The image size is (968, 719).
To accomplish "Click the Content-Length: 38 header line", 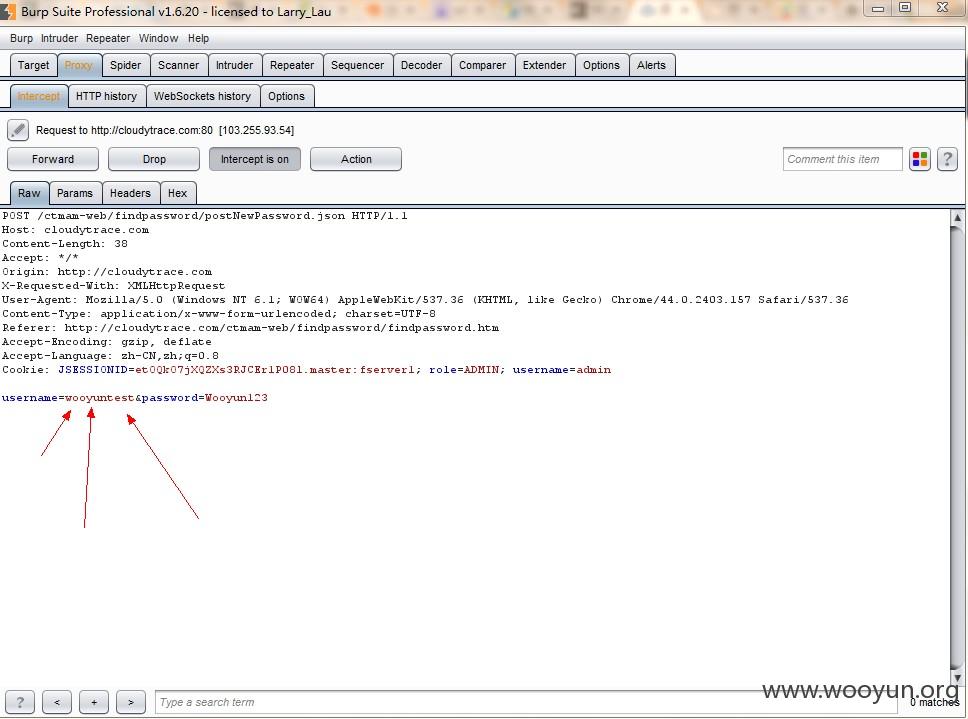I will click(x=65, y=244).
